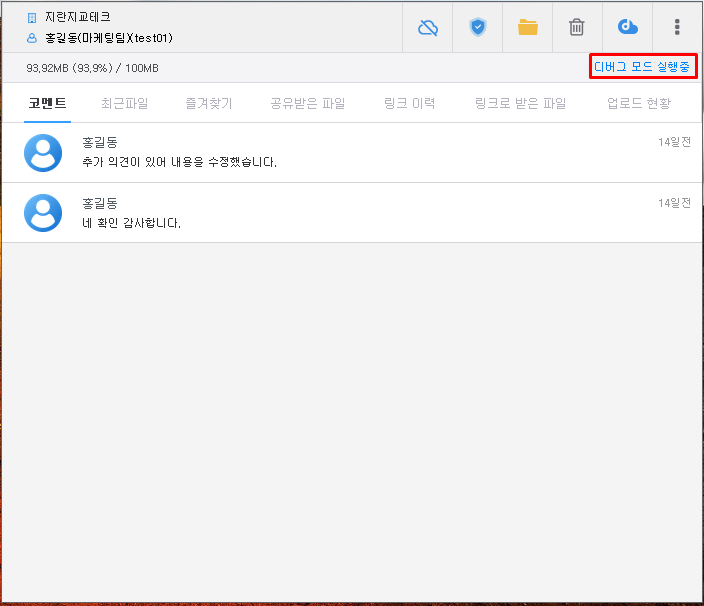
Task: View the 링크로 받은 파일 tab
Action: click(x=520, y=103)
